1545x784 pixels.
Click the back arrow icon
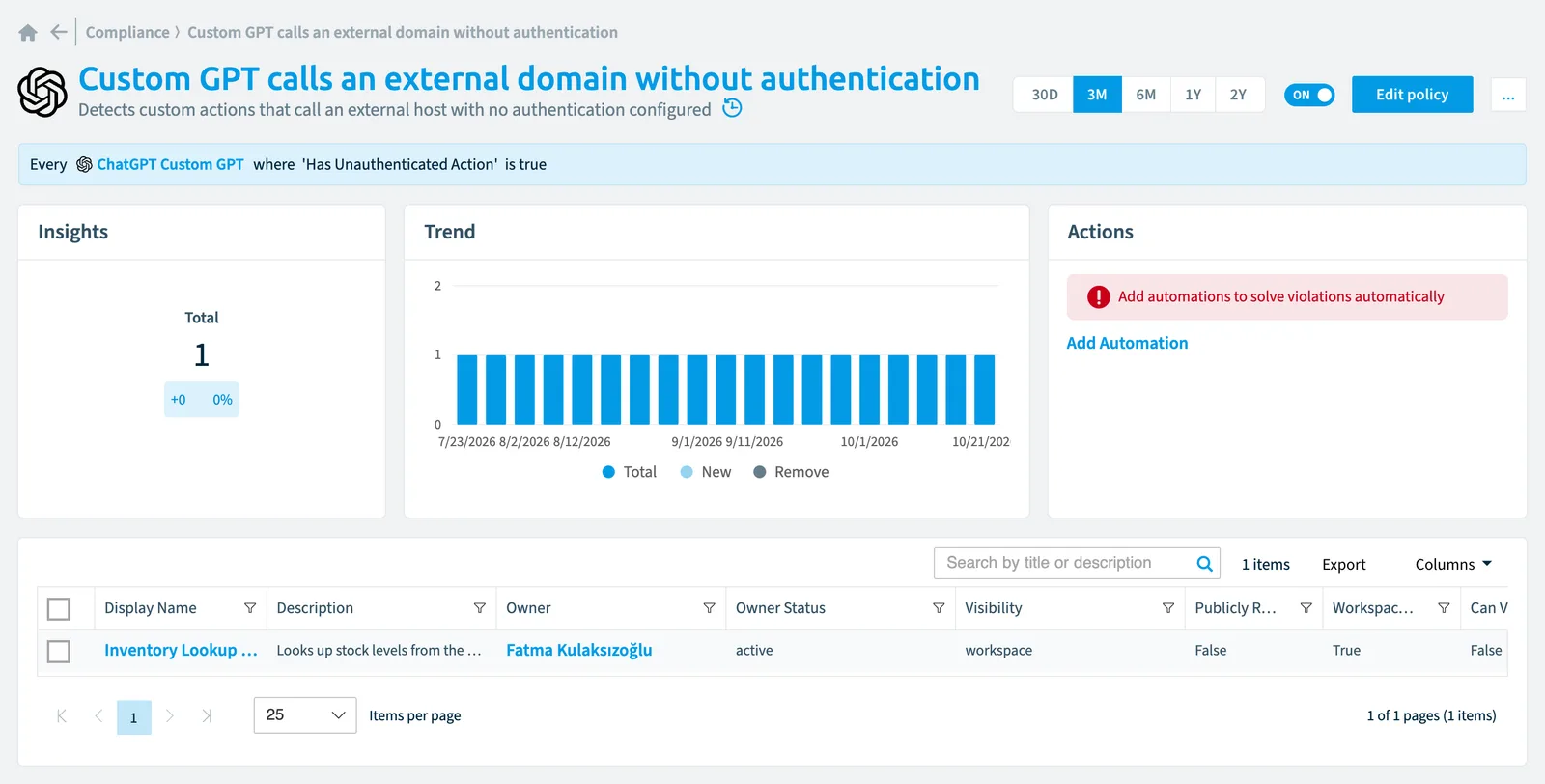pos(59,32)
